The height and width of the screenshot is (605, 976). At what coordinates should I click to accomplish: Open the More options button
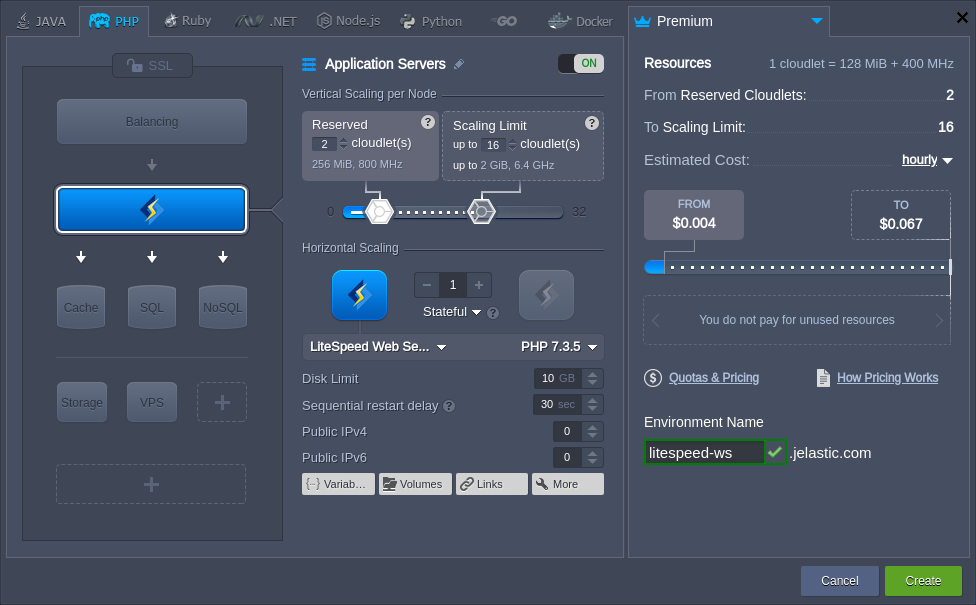pyautogui.click(x=568, y=484)
